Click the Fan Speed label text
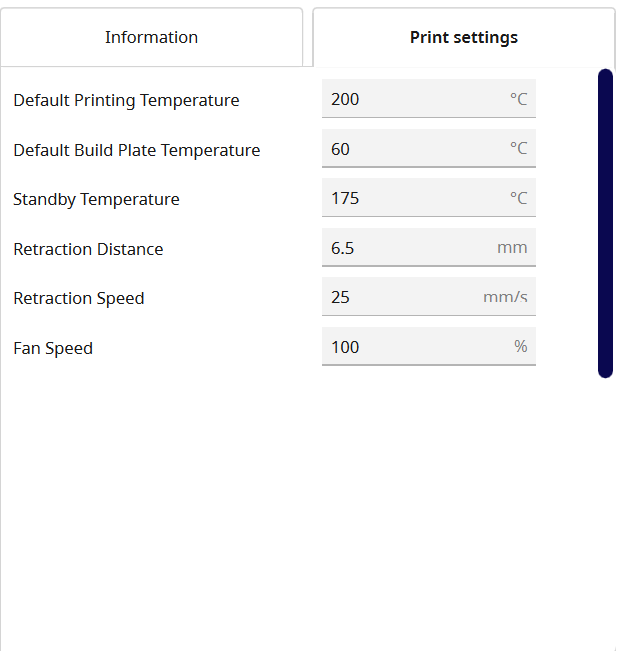Viewport: 630px width, 651px height. (53, 348)
